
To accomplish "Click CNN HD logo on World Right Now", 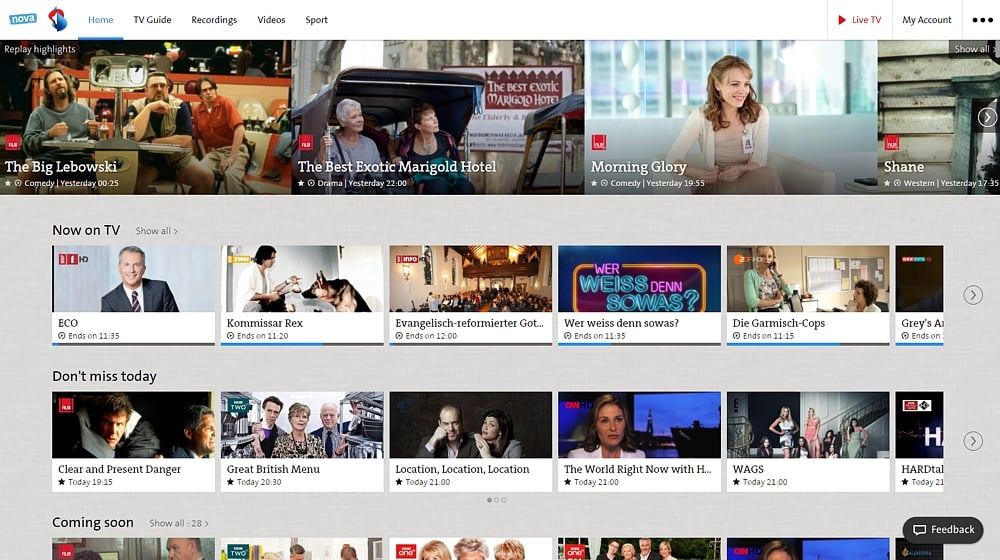I will point(578,404).
